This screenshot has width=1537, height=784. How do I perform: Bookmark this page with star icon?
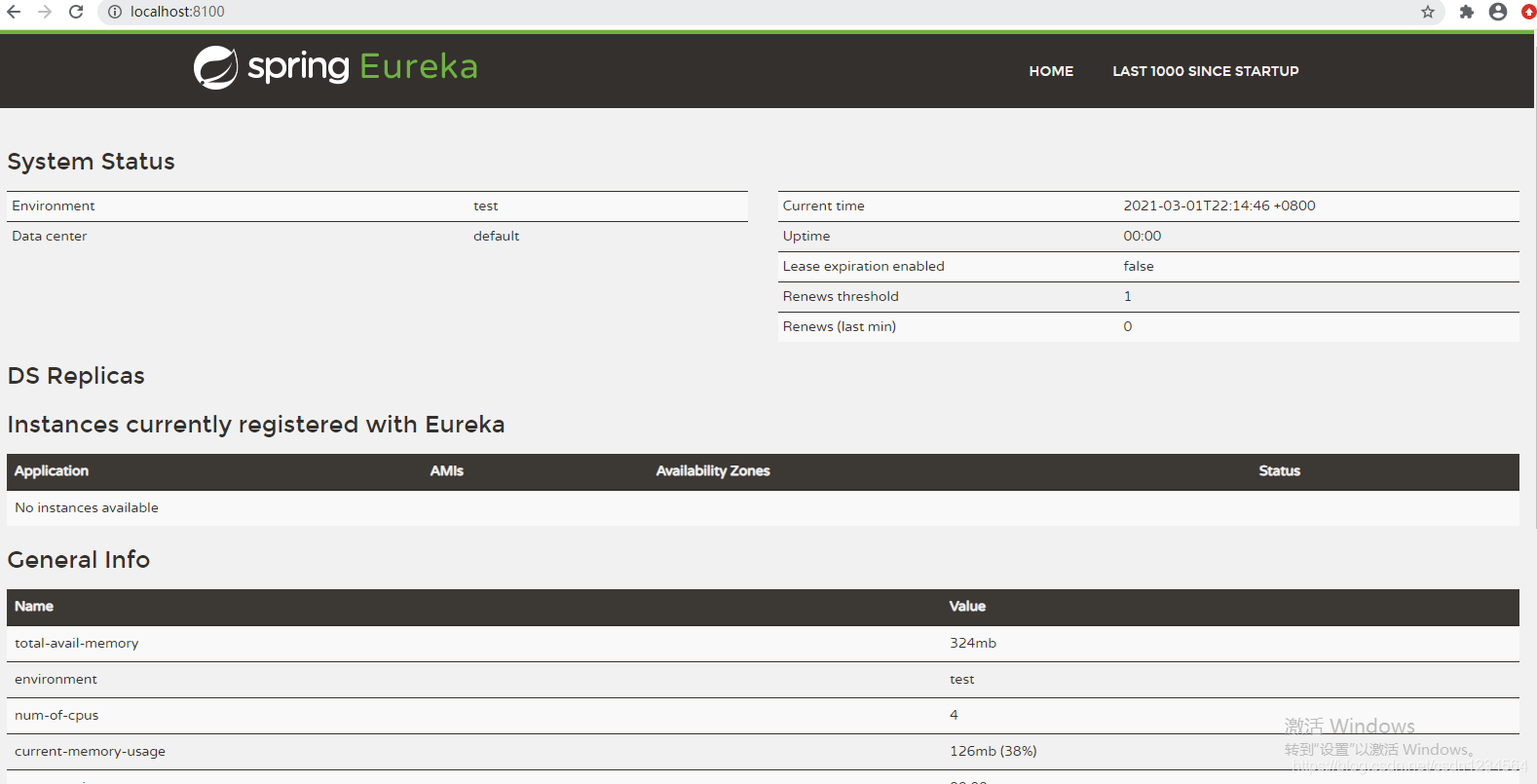1428,12
